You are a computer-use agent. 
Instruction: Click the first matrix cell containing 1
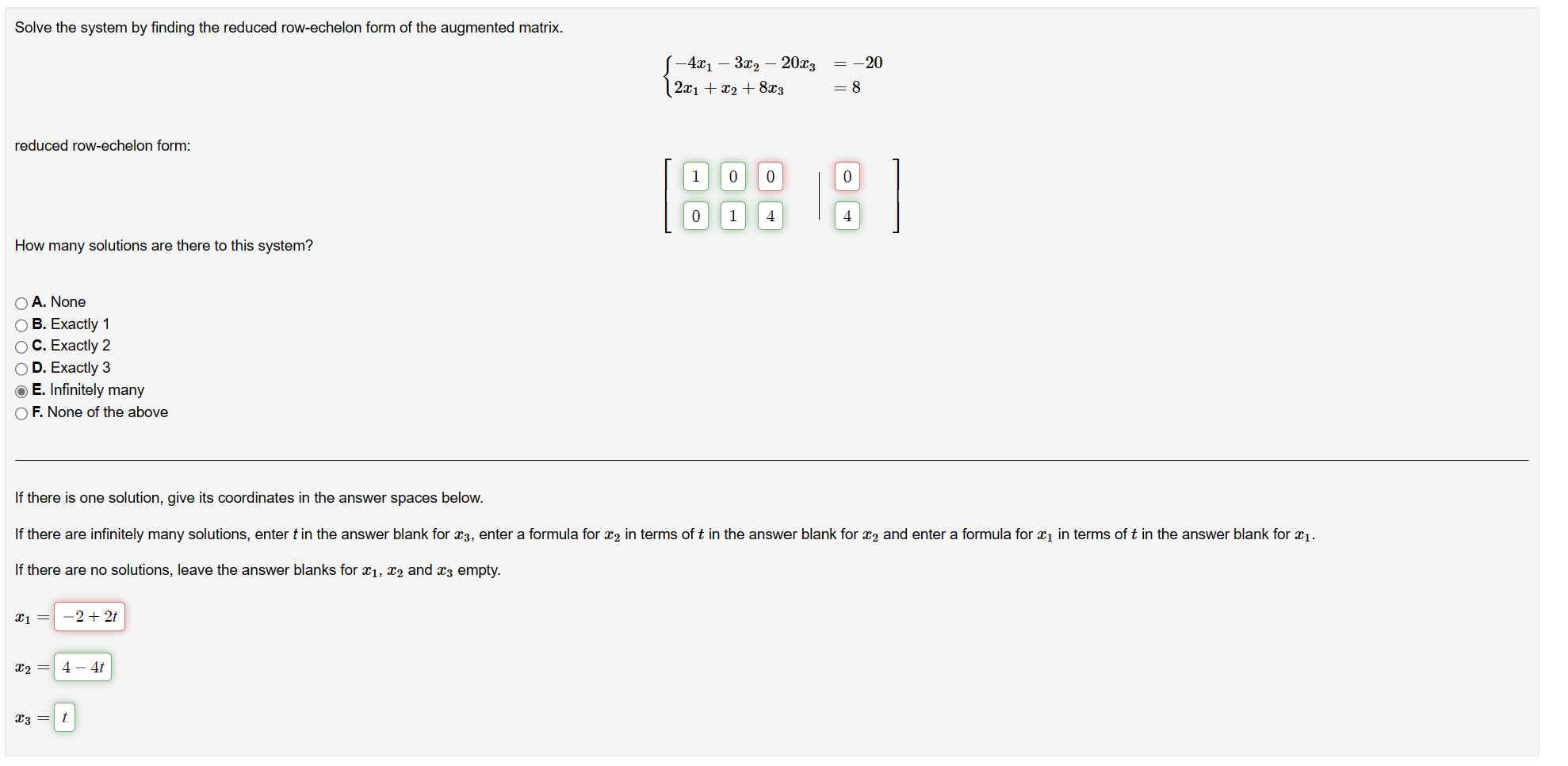pyautogui.click(x=695, y=176)
